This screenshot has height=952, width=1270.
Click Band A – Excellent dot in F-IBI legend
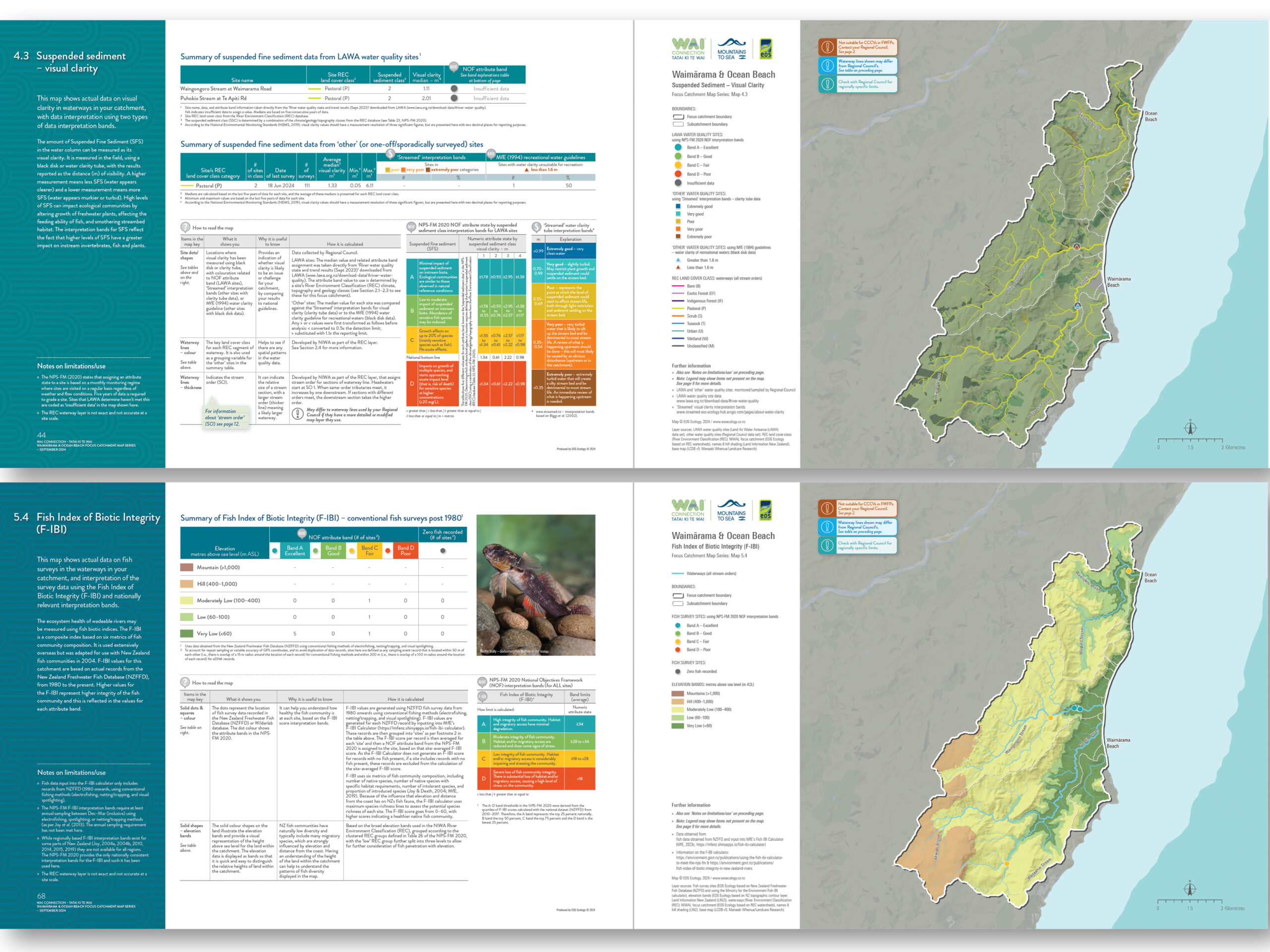[x=678, y=625]
